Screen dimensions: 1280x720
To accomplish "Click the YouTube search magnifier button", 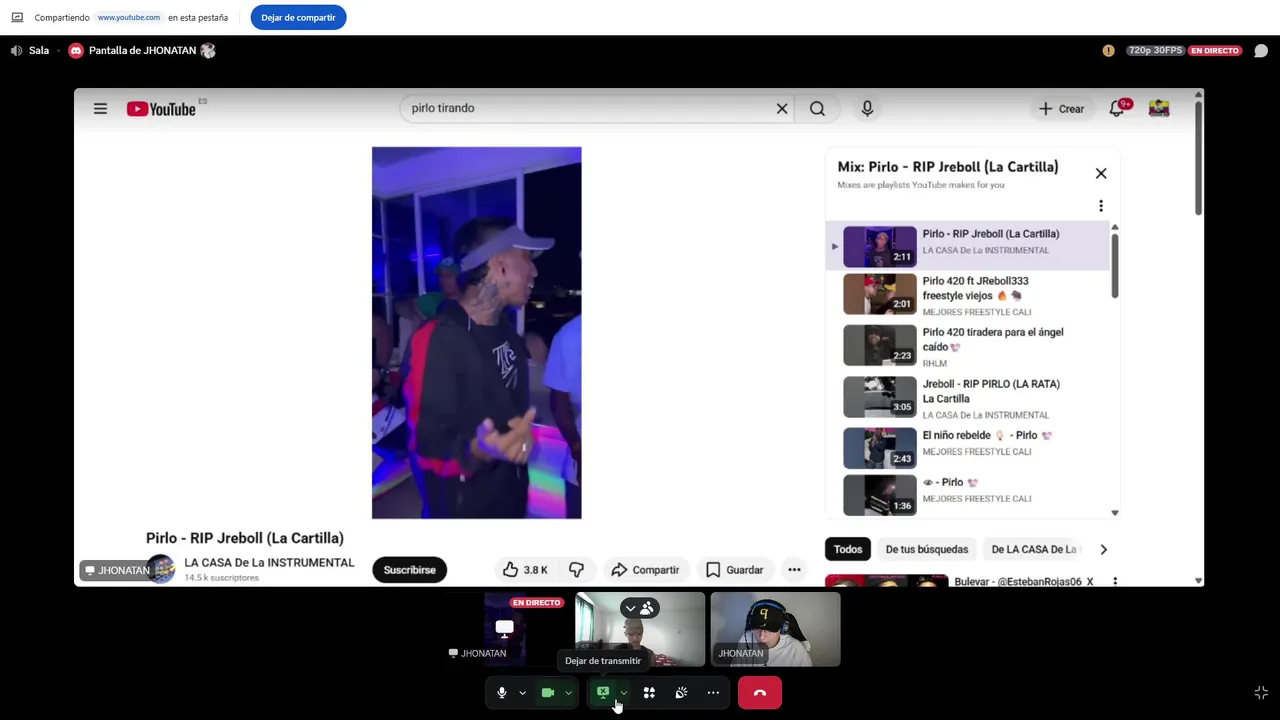I will pos(817,108).
